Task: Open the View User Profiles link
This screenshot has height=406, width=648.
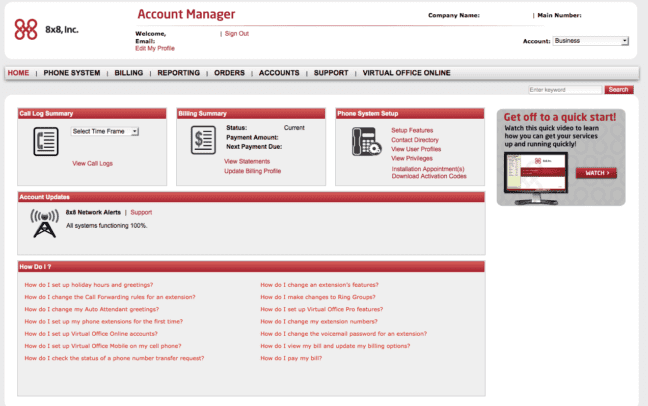Action: [416, 149]
